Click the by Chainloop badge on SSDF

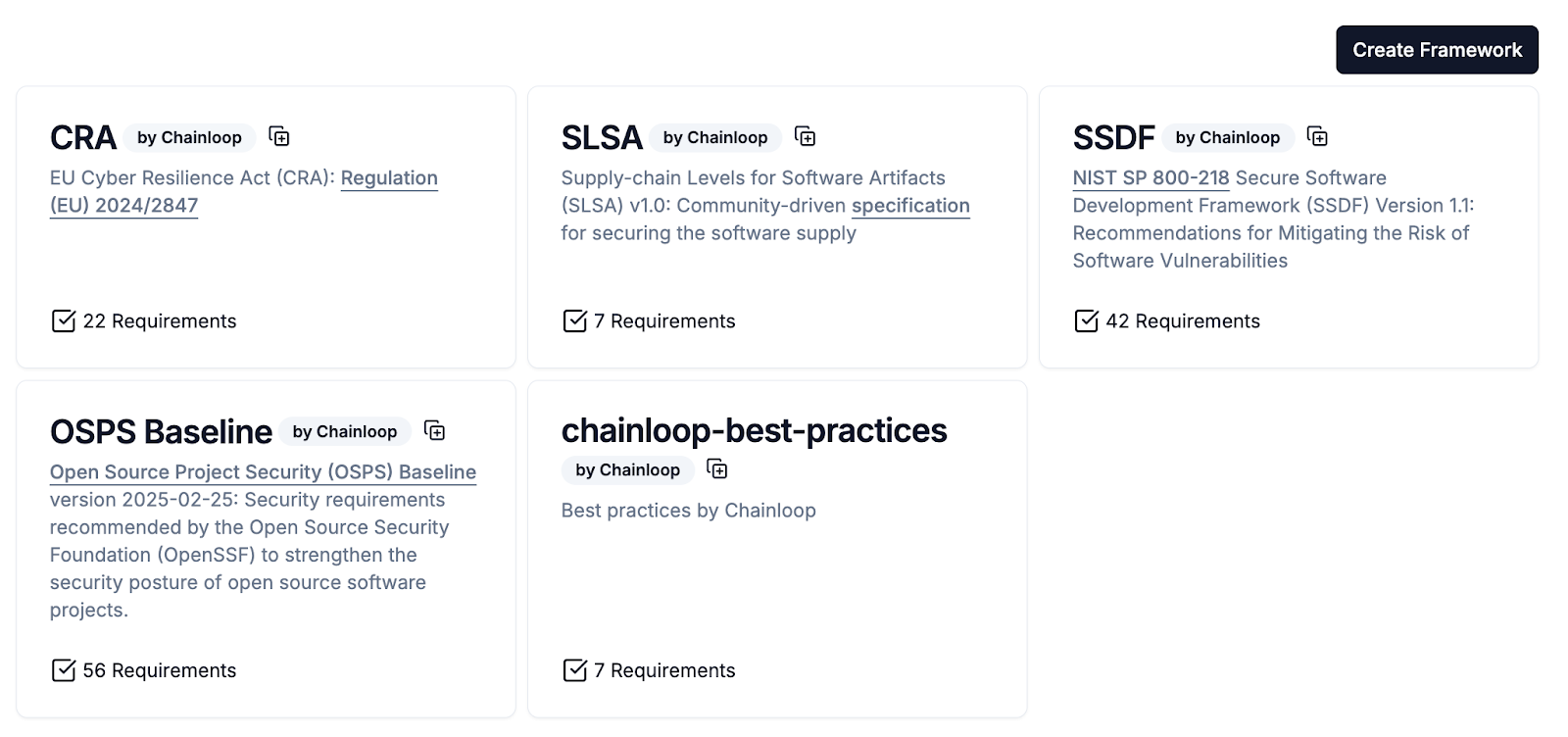[x=1227, y=138]
